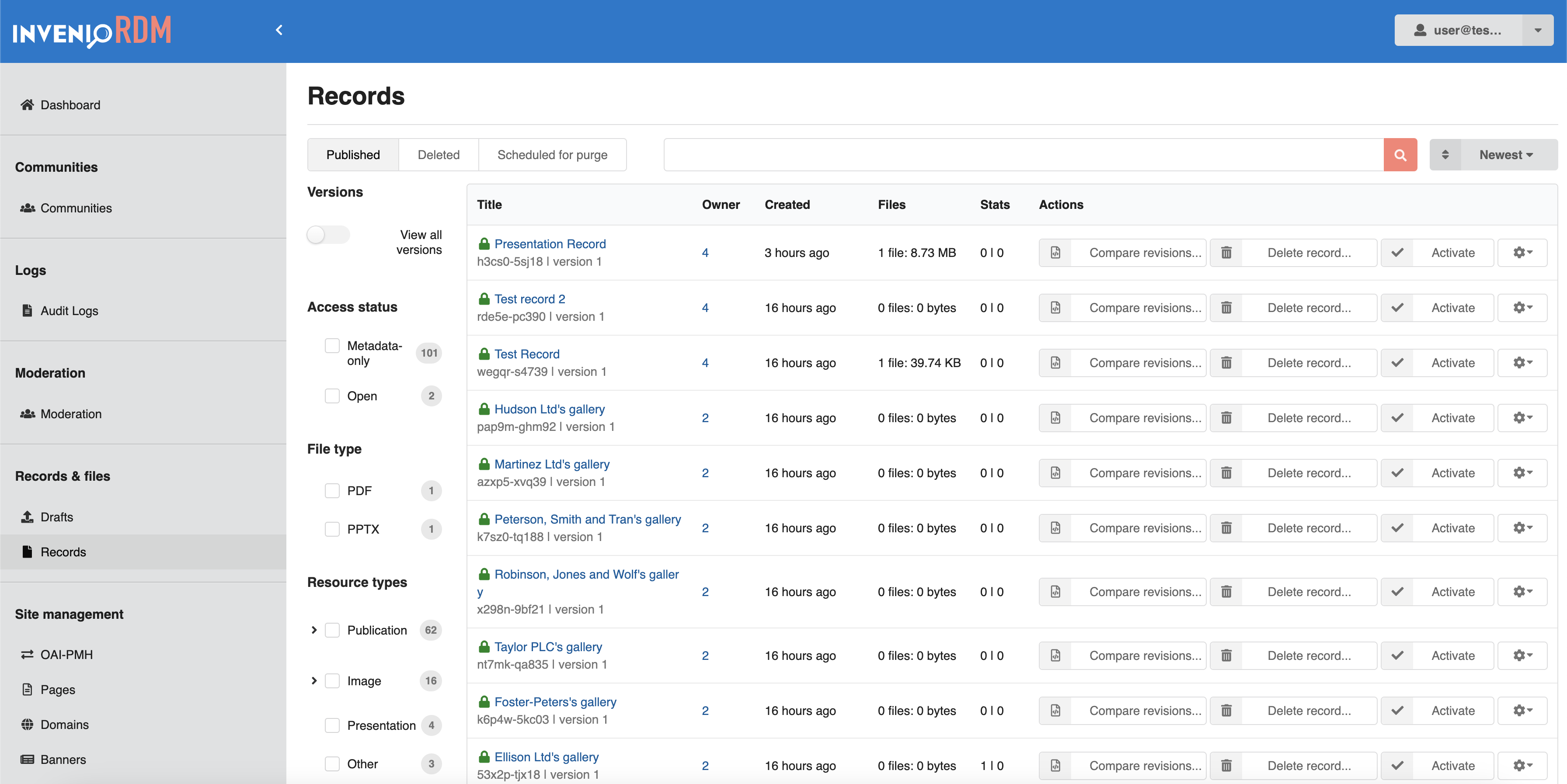Open gear actions menu for Hudson Ltd's gallery
1567x784 pixels.
click(x=1522, y=418)
